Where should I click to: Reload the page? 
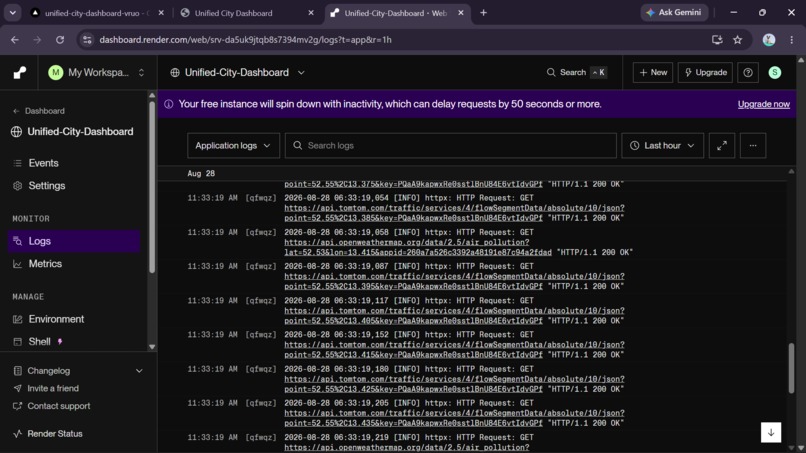click(60, 40)
